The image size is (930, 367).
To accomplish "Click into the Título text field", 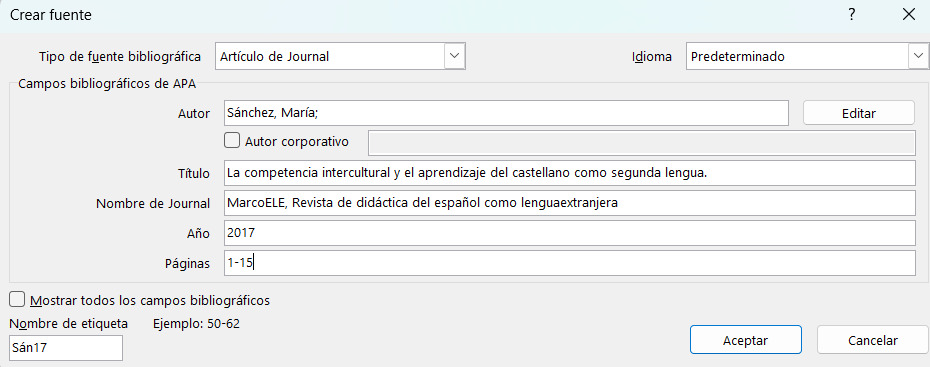I will click(570, 173).
